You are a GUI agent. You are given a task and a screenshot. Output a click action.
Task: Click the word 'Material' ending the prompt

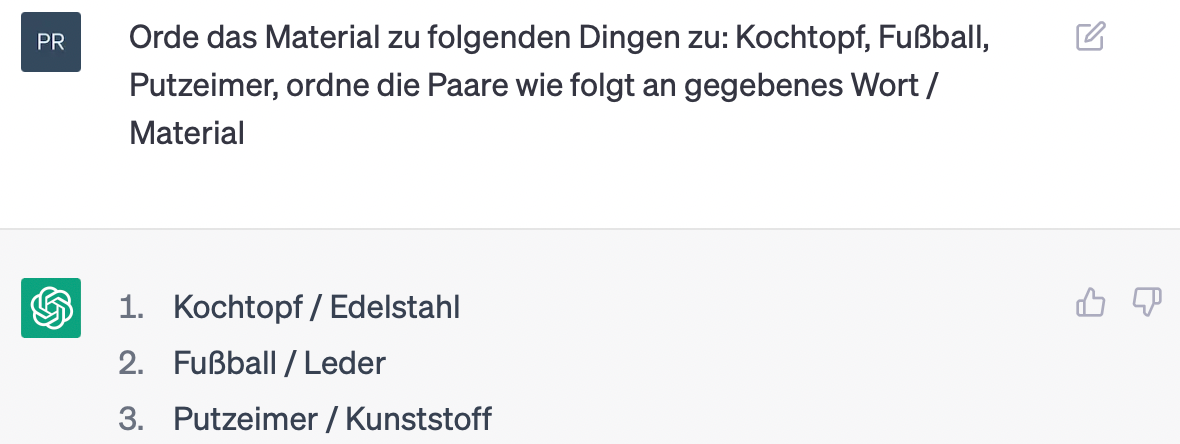coord(187,134)
